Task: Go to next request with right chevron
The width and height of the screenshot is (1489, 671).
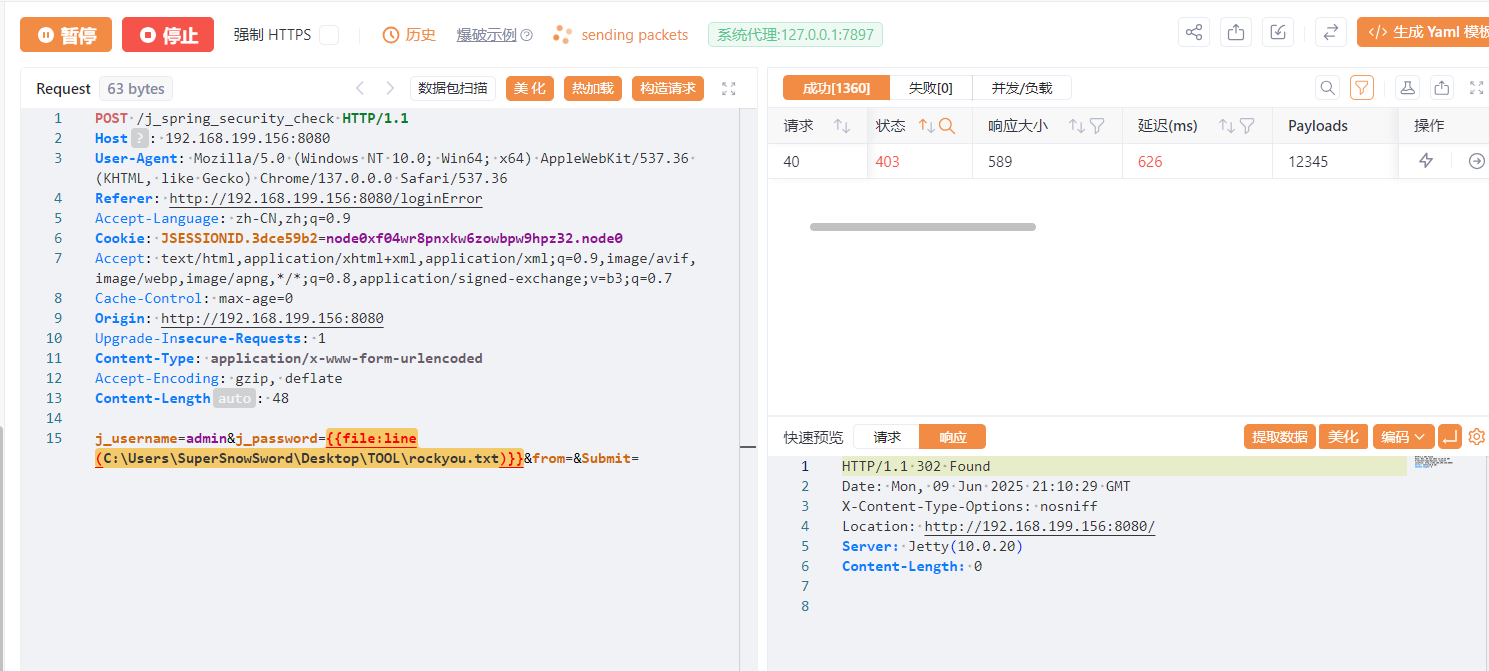Action: coord(390,88)
